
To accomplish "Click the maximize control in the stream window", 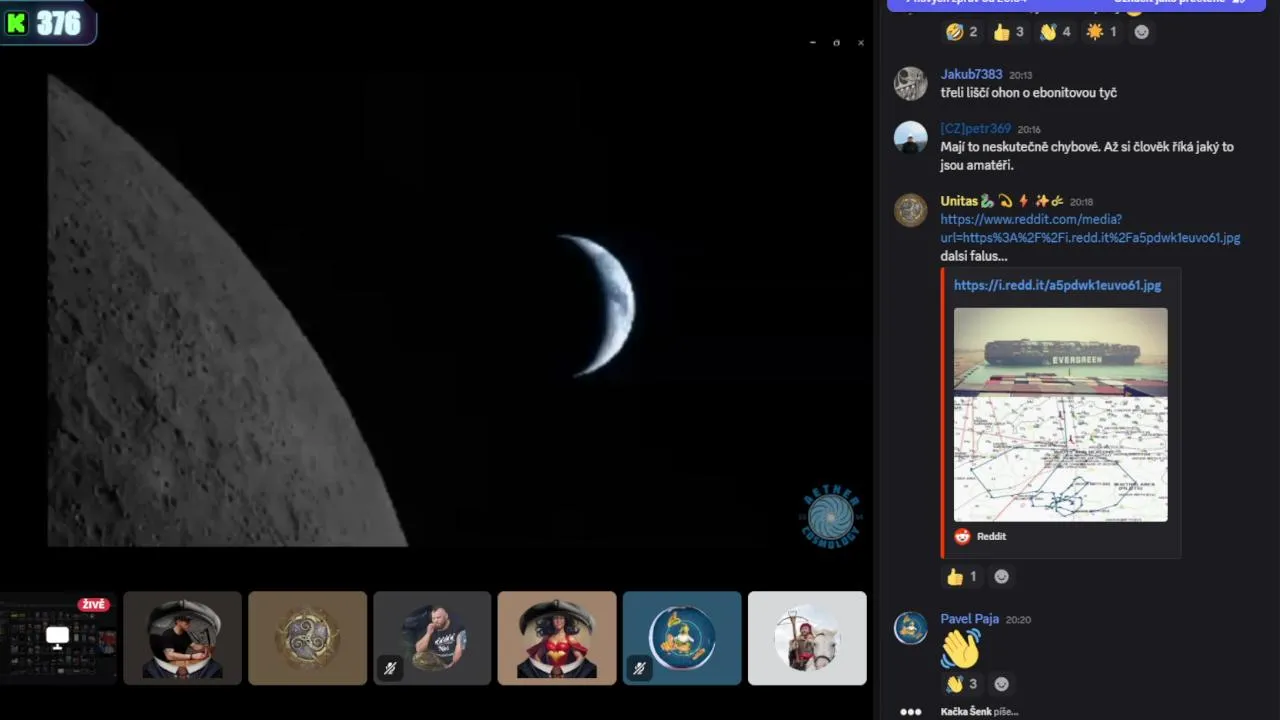I will coord(836,43).
